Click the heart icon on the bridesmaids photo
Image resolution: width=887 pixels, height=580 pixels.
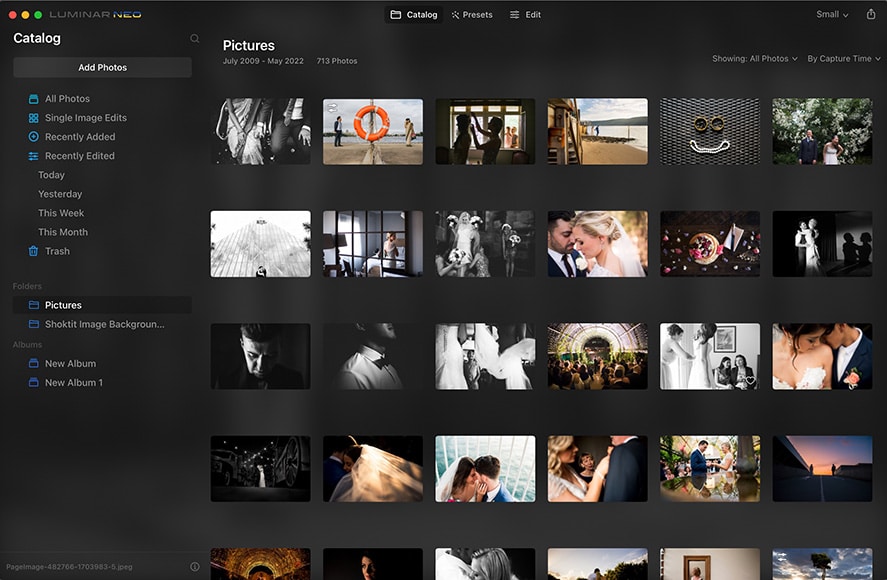[750, 380]
